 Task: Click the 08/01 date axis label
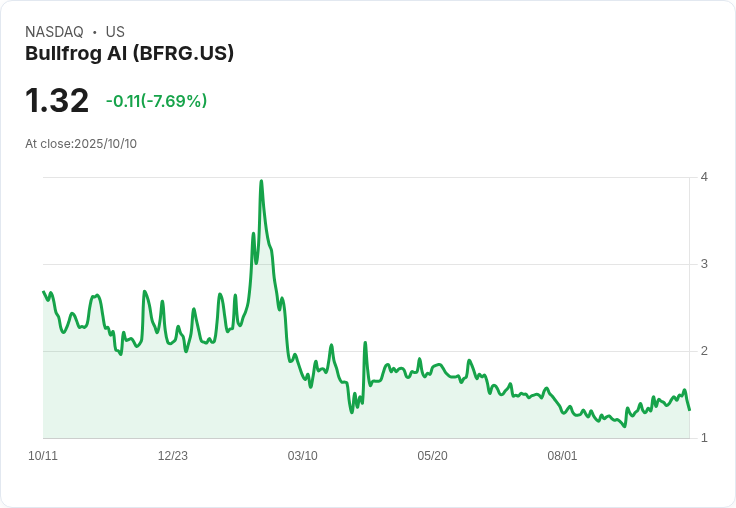pyautogui.click(x=562, y=456)
